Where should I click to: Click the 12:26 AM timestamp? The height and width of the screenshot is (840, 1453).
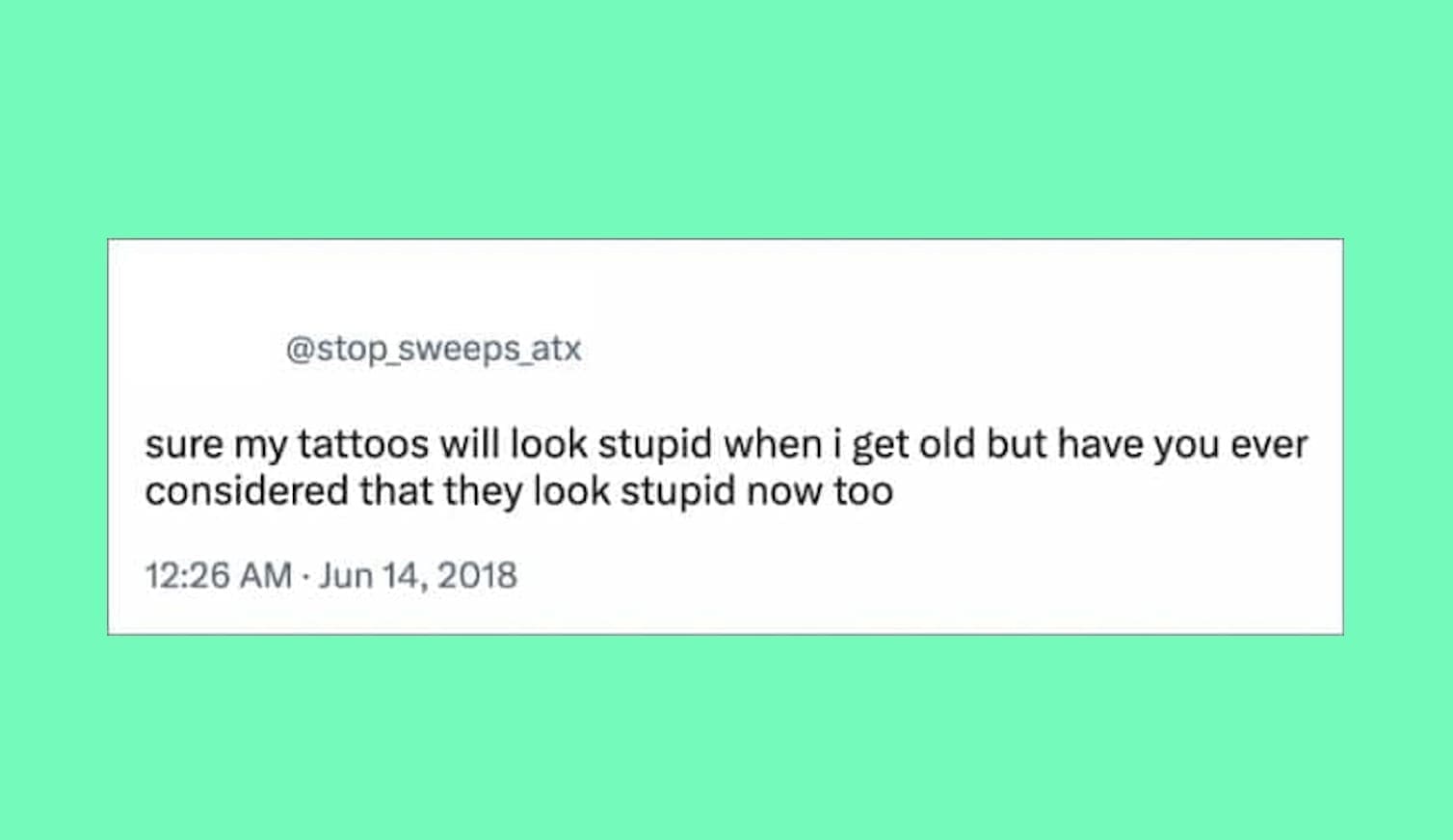pyautogui.click(x=219, y=575)
